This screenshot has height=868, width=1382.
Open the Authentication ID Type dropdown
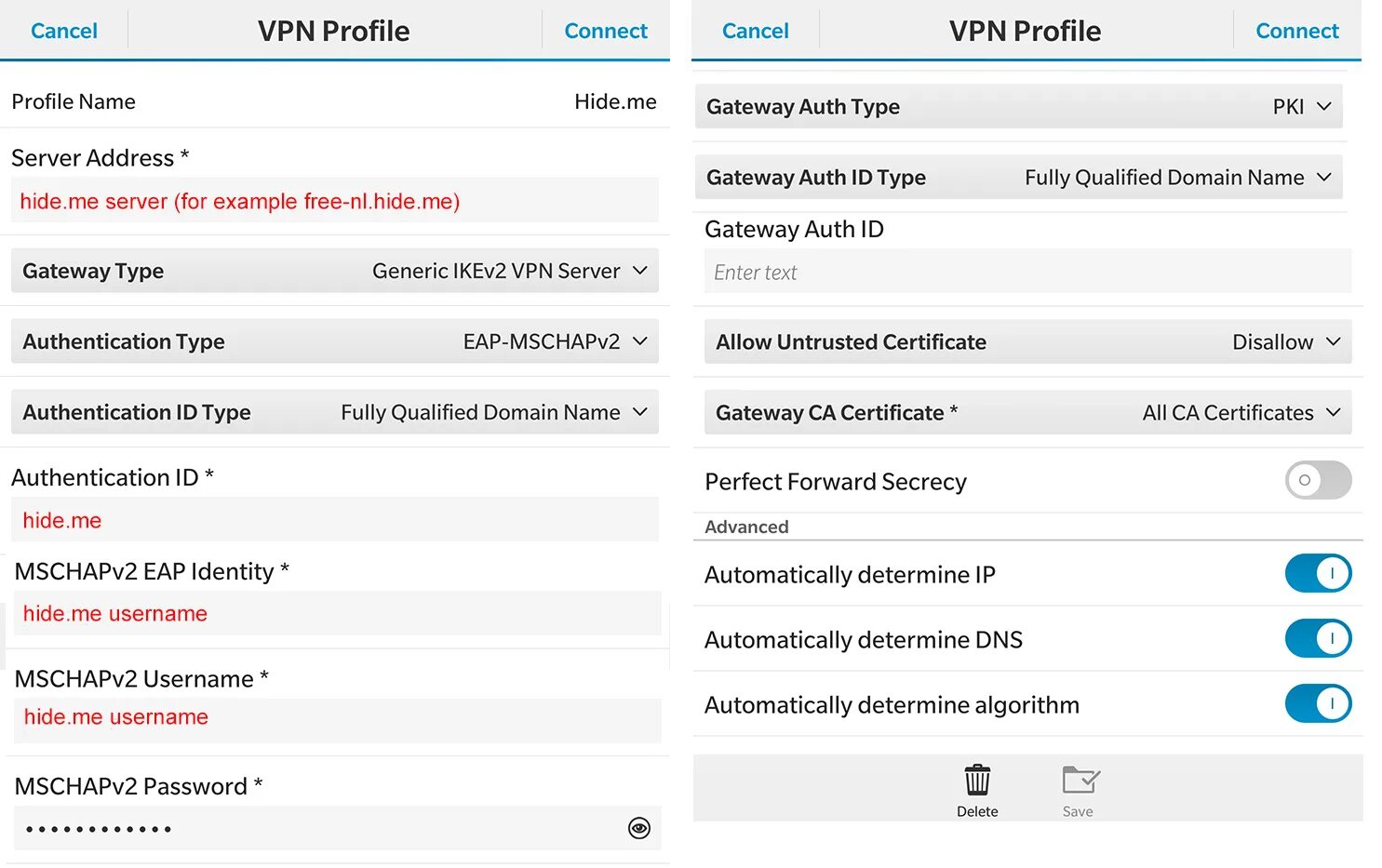pyautogui.click(x=335, y=412)
